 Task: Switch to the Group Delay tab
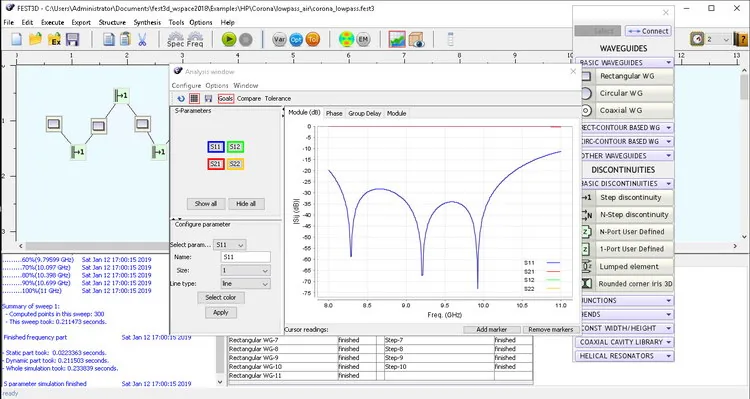(x=364, y=113)
